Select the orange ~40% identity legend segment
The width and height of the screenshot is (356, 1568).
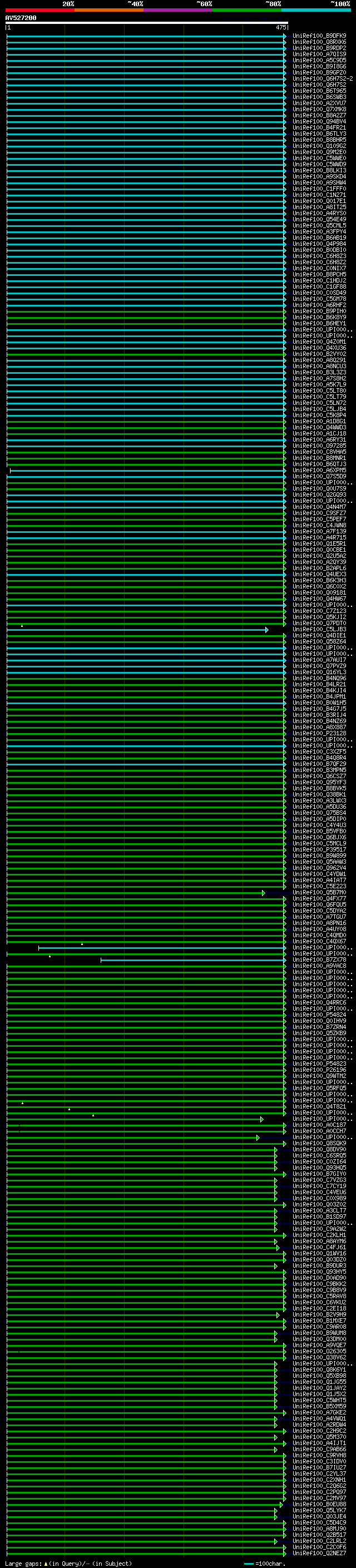[109, 10]
